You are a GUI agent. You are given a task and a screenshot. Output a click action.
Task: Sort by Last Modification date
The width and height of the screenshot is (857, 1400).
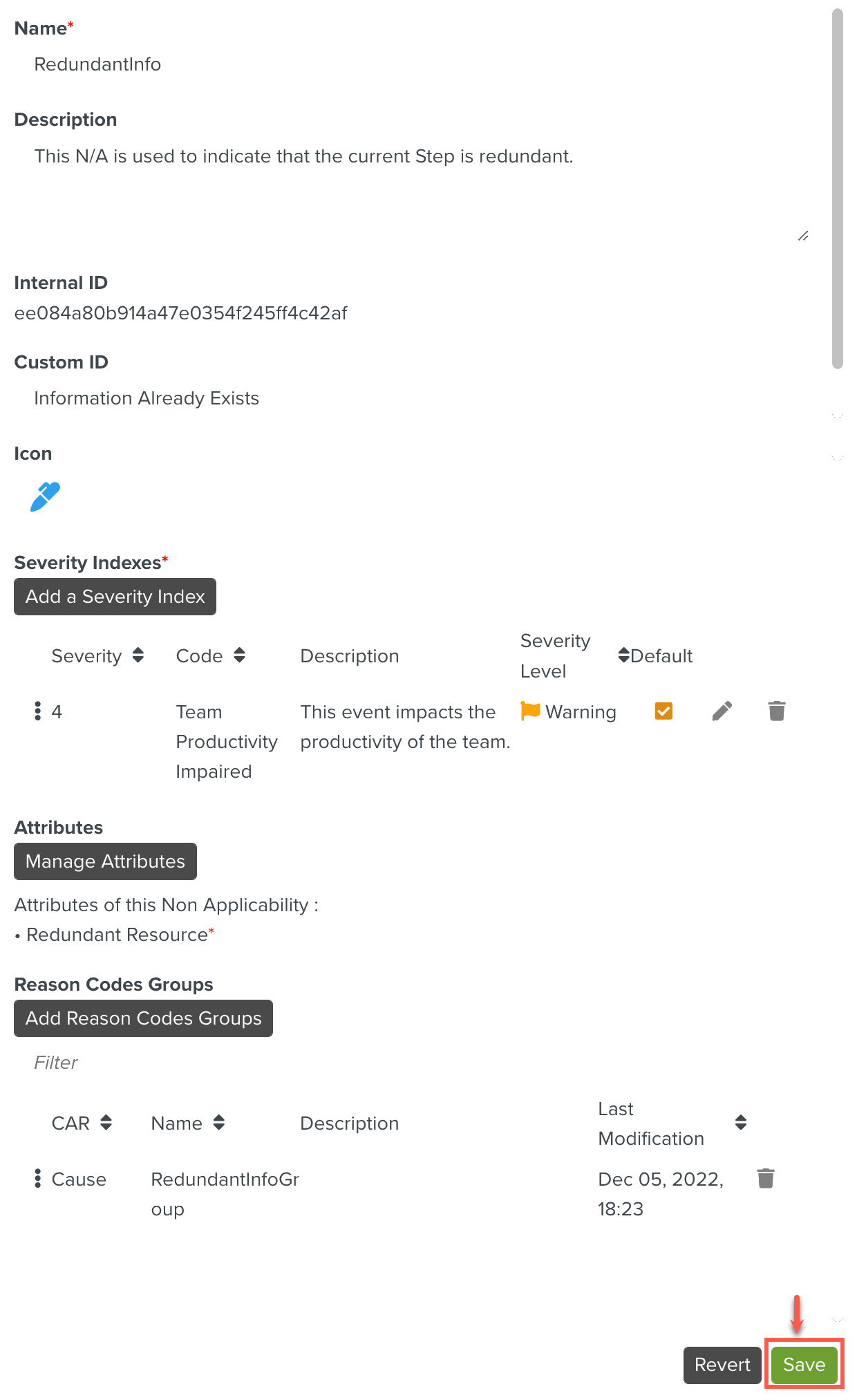coord(741,1123)
